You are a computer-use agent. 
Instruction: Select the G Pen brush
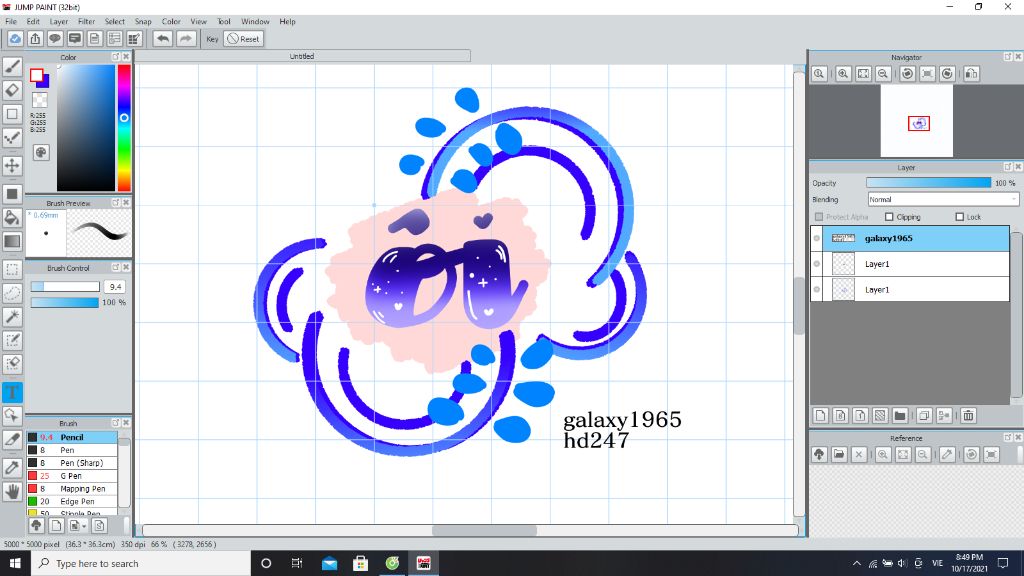tap(72, 476)
